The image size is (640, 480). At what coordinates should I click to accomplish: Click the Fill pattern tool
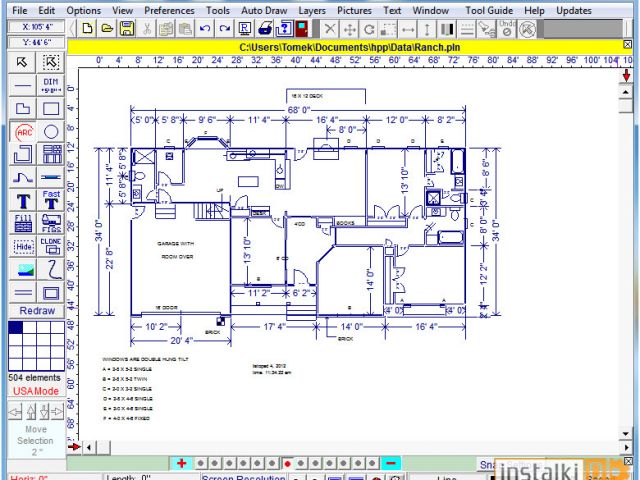[x=23, y=221]
